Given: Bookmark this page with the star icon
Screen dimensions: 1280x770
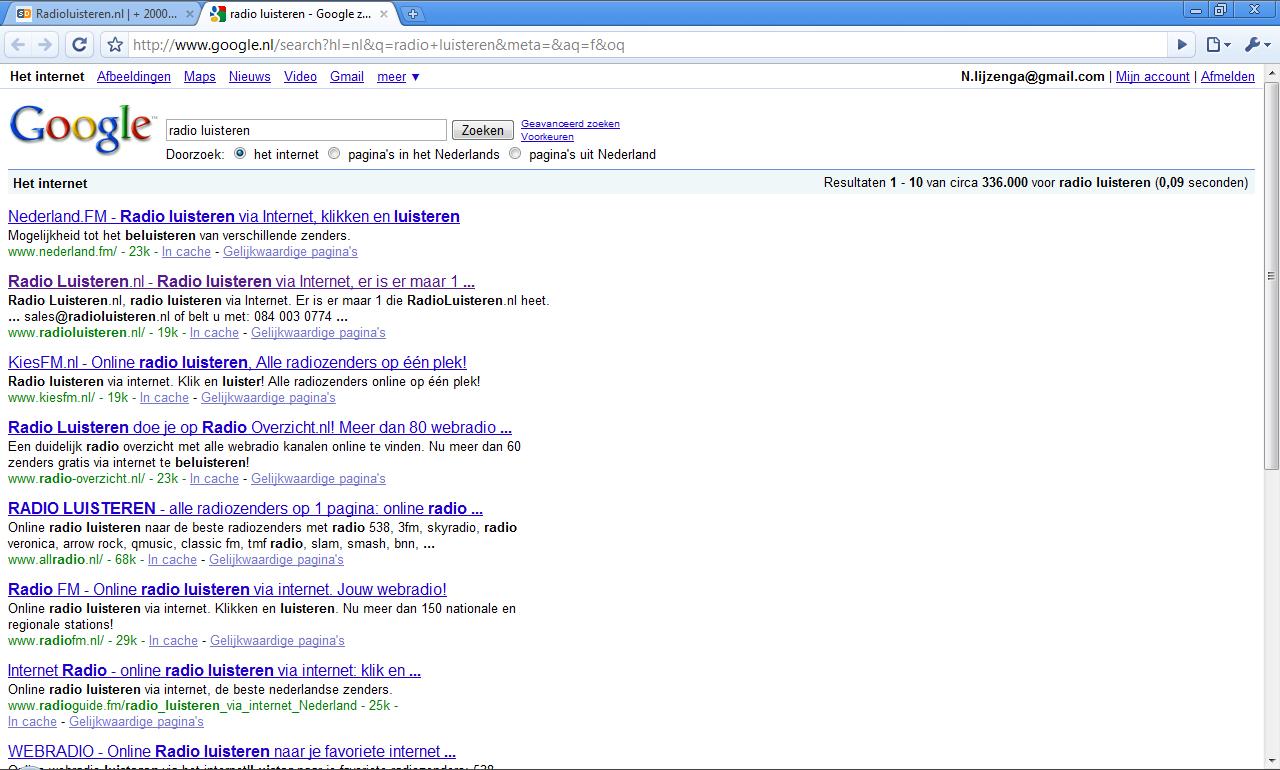Looking at the screenshot, I should pos(115,44).
